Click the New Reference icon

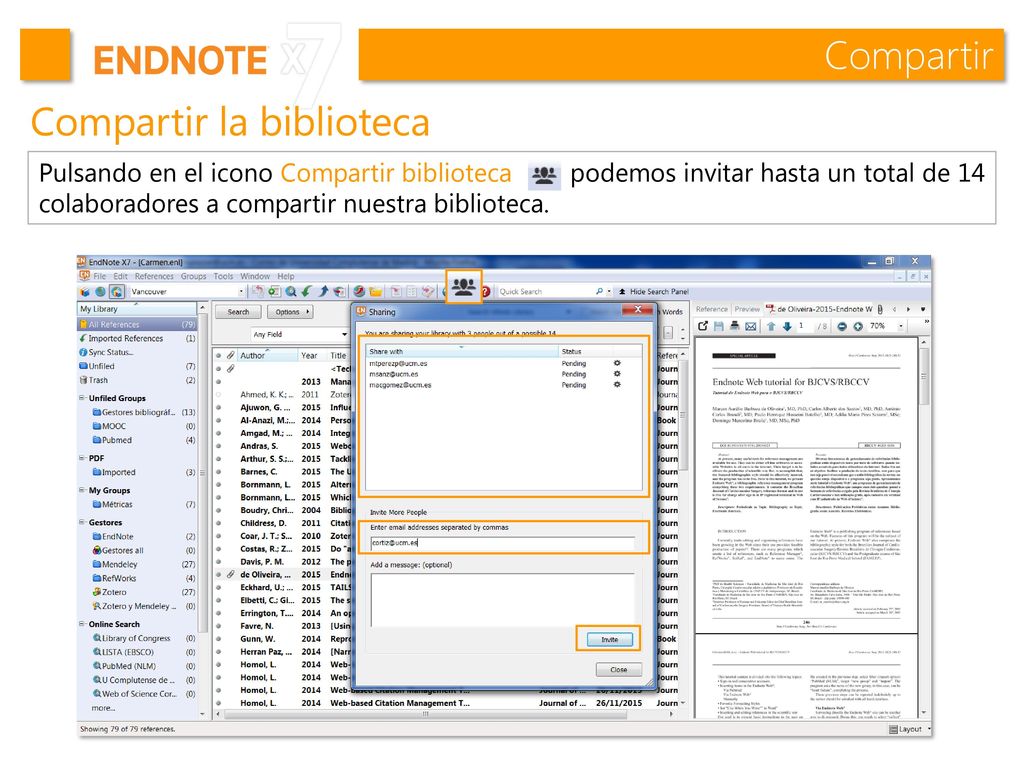click(x=274, y=292)
